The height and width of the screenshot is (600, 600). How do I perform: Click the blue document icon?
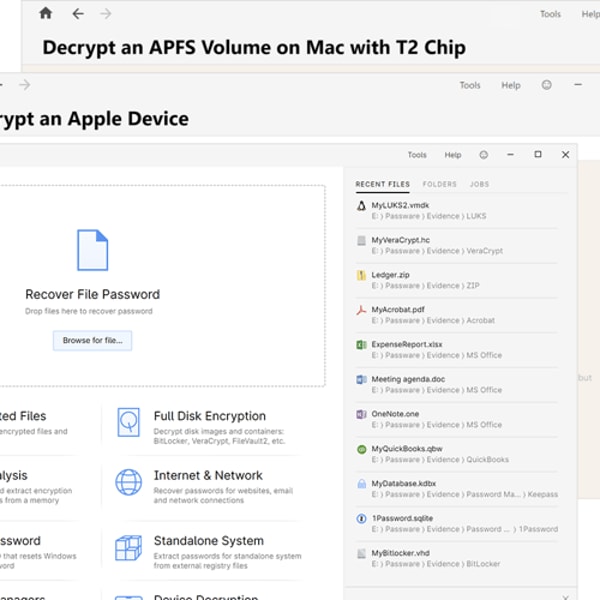tap(93, 250)
